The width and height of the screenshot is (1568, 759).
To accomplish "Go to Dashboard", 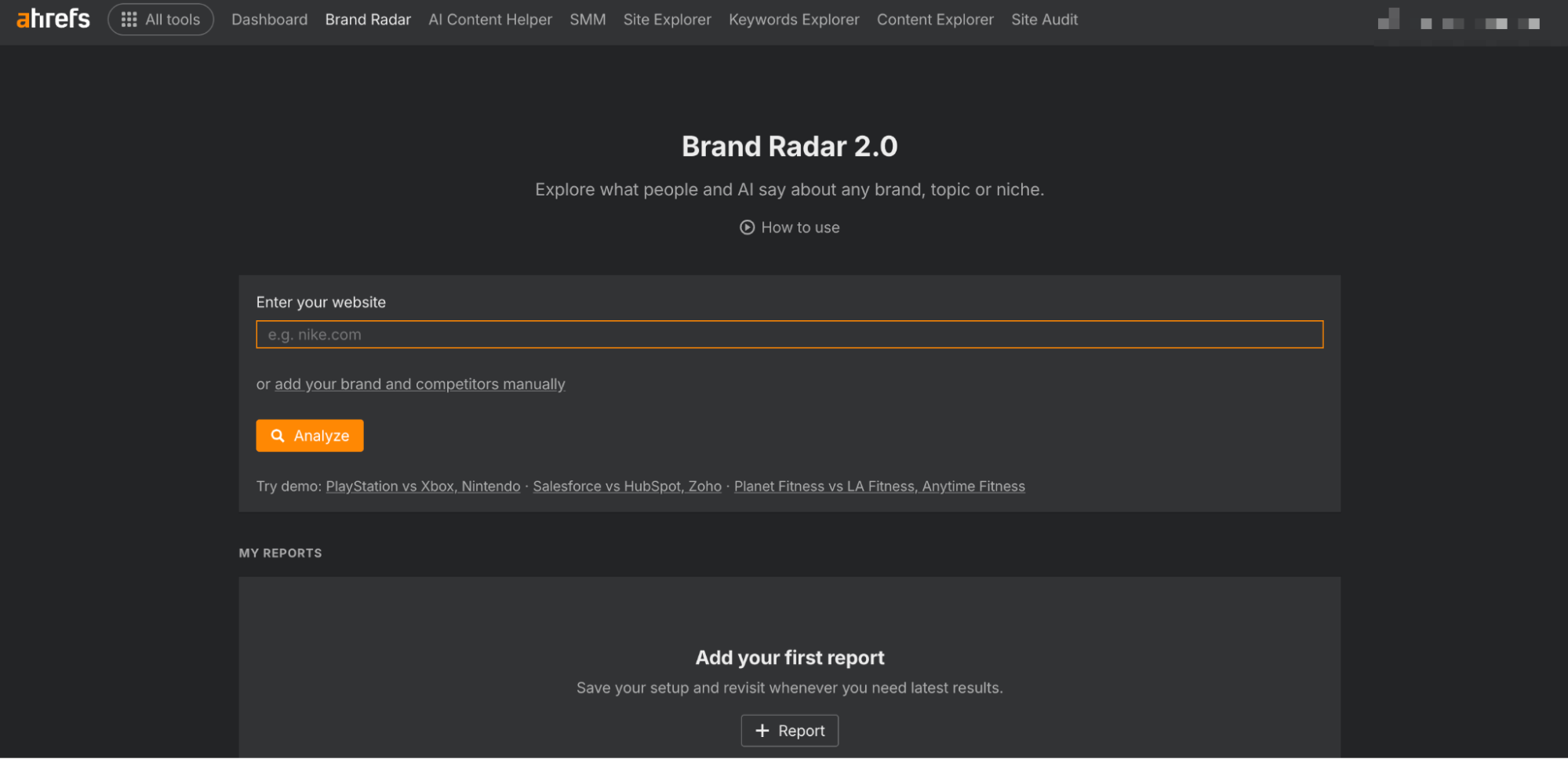I will [269, 20].
